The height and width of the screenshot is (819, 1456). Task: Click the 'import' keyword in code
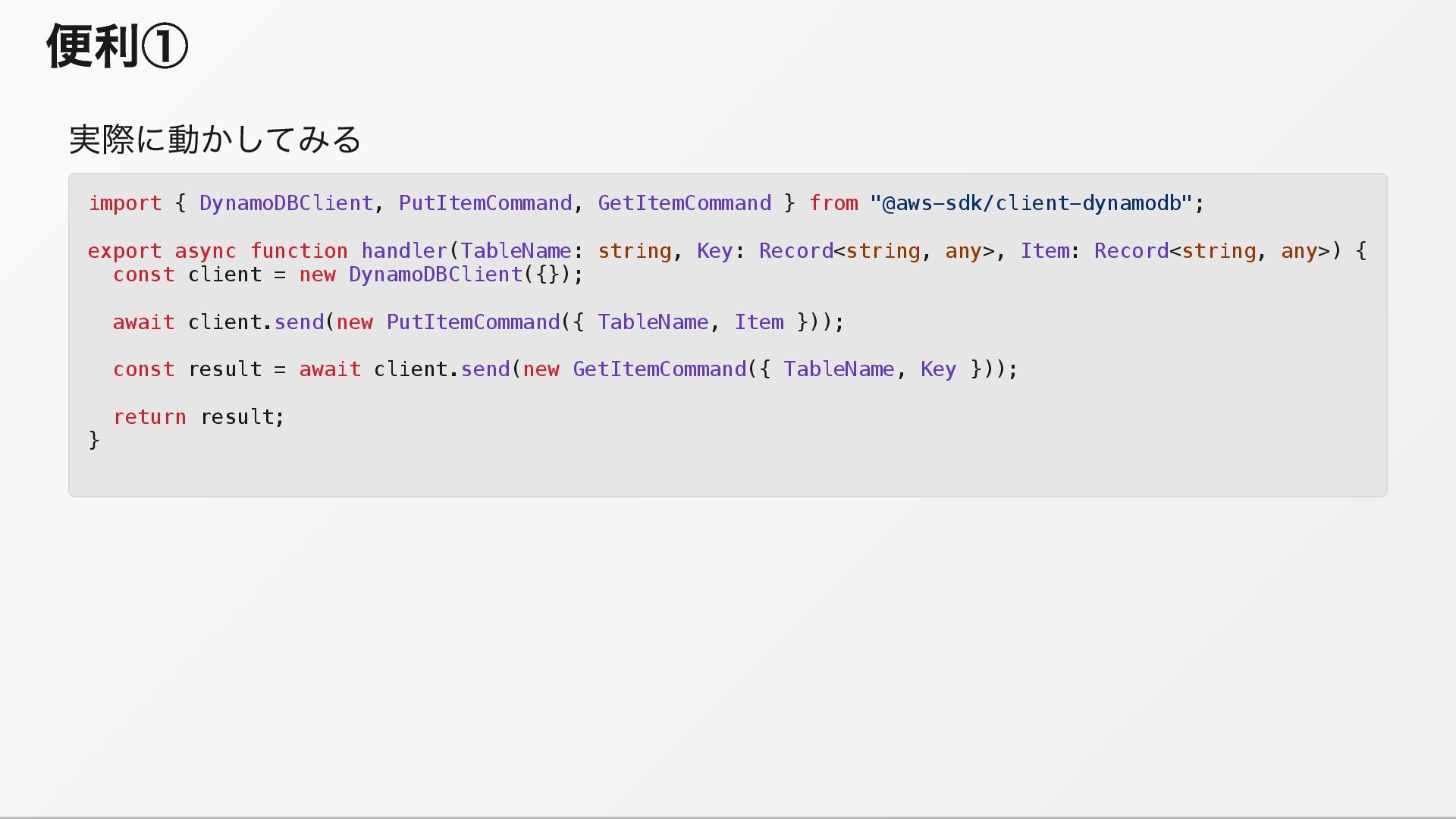[x=125, y=203]
